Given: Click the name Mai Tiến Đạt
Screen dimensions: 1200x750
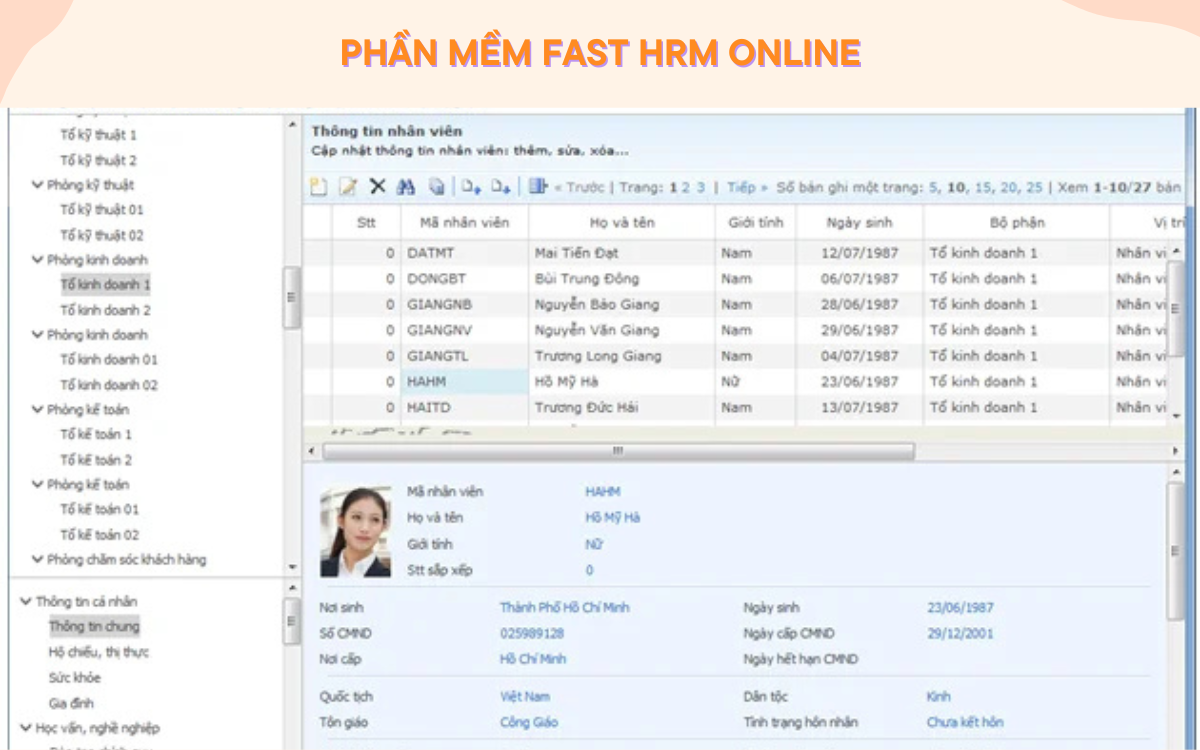Looking at the screenshot, I should [x=577, y=253].
